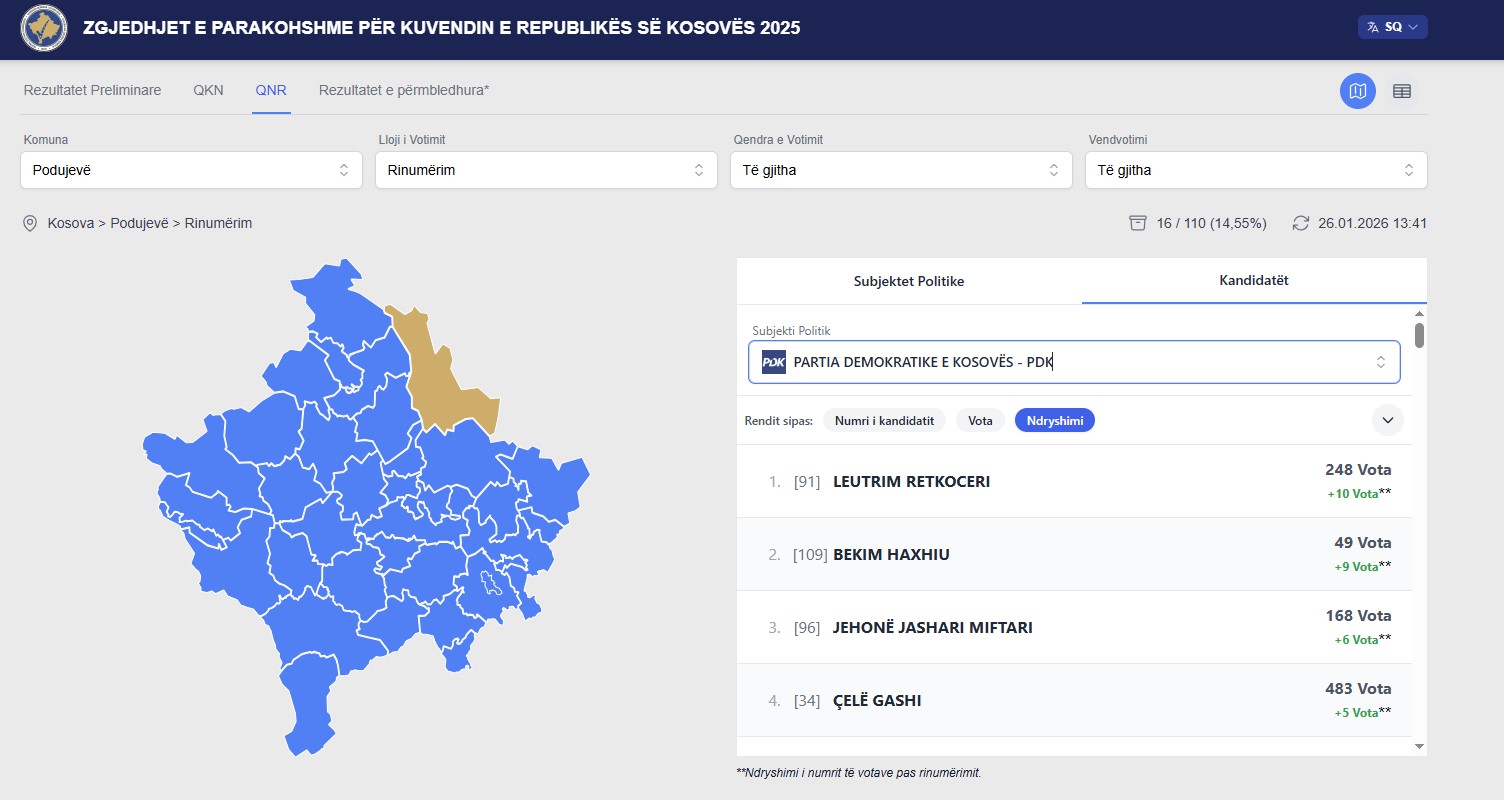1504x800 pixels.
Task: Open the SQ language selector
Action: [1392, 28]
